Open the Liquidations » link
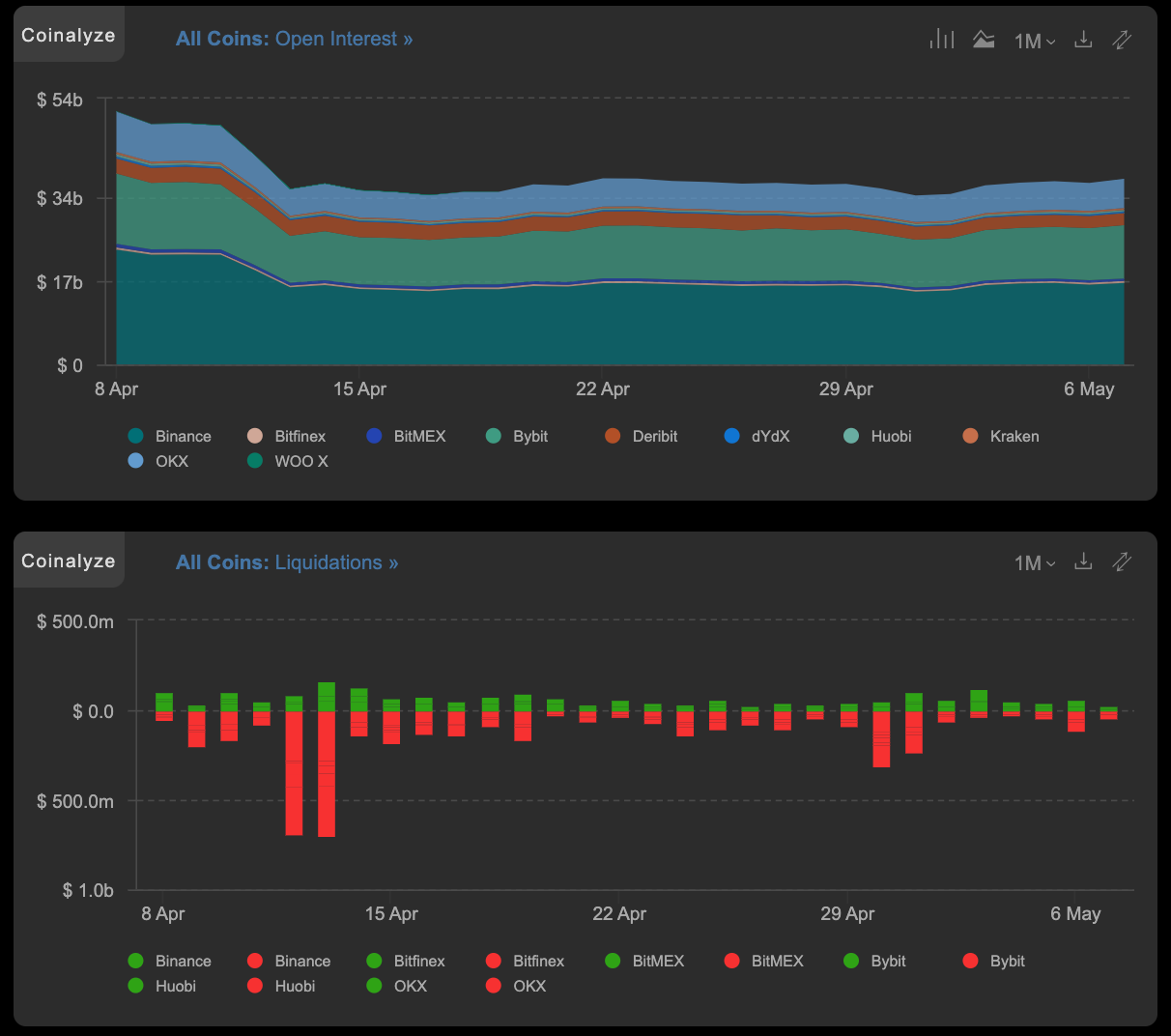Screen dimensions: 1171x1036 335,561
